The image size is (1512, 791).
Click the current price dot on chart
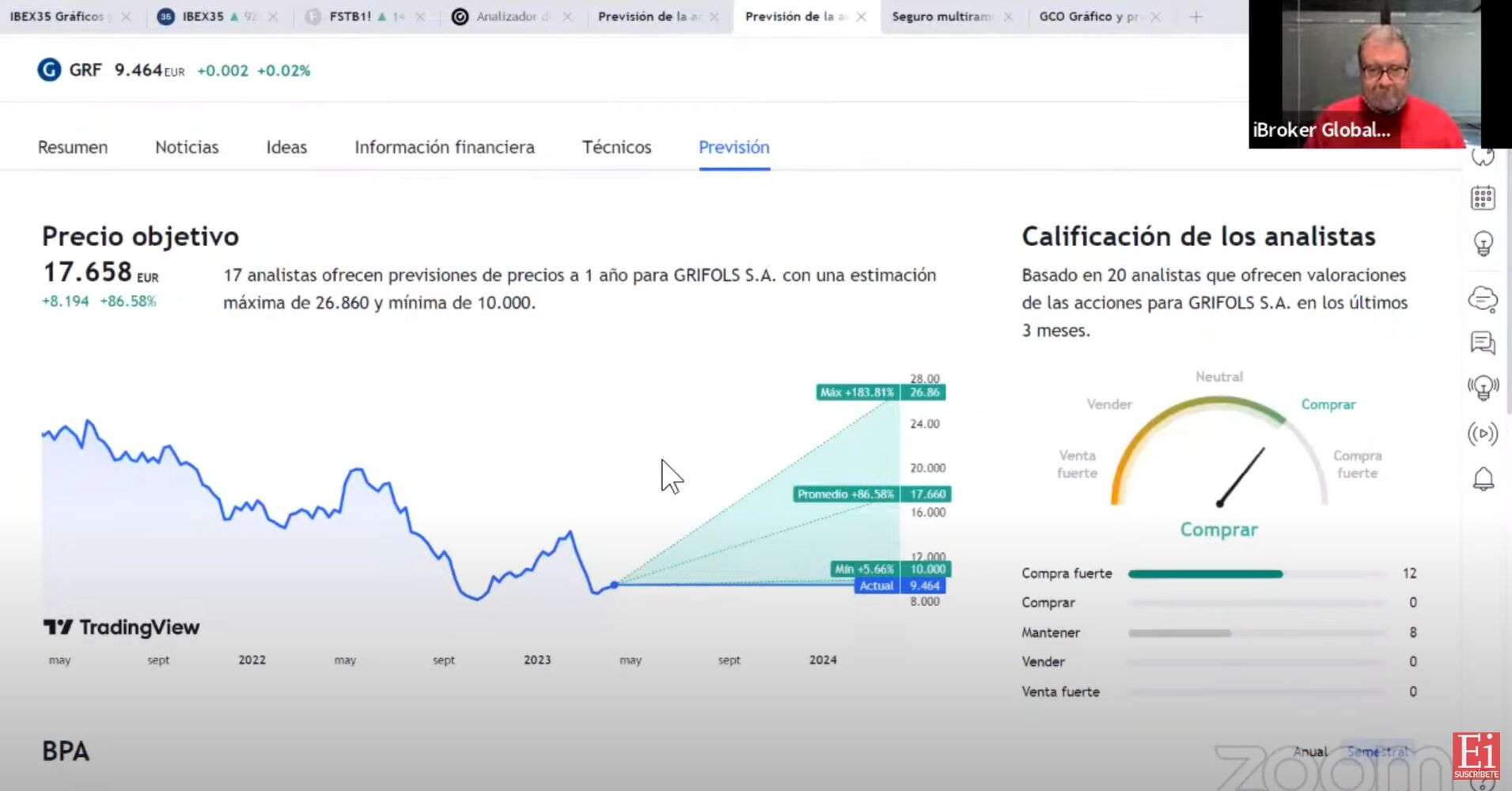tap(614, 585)
